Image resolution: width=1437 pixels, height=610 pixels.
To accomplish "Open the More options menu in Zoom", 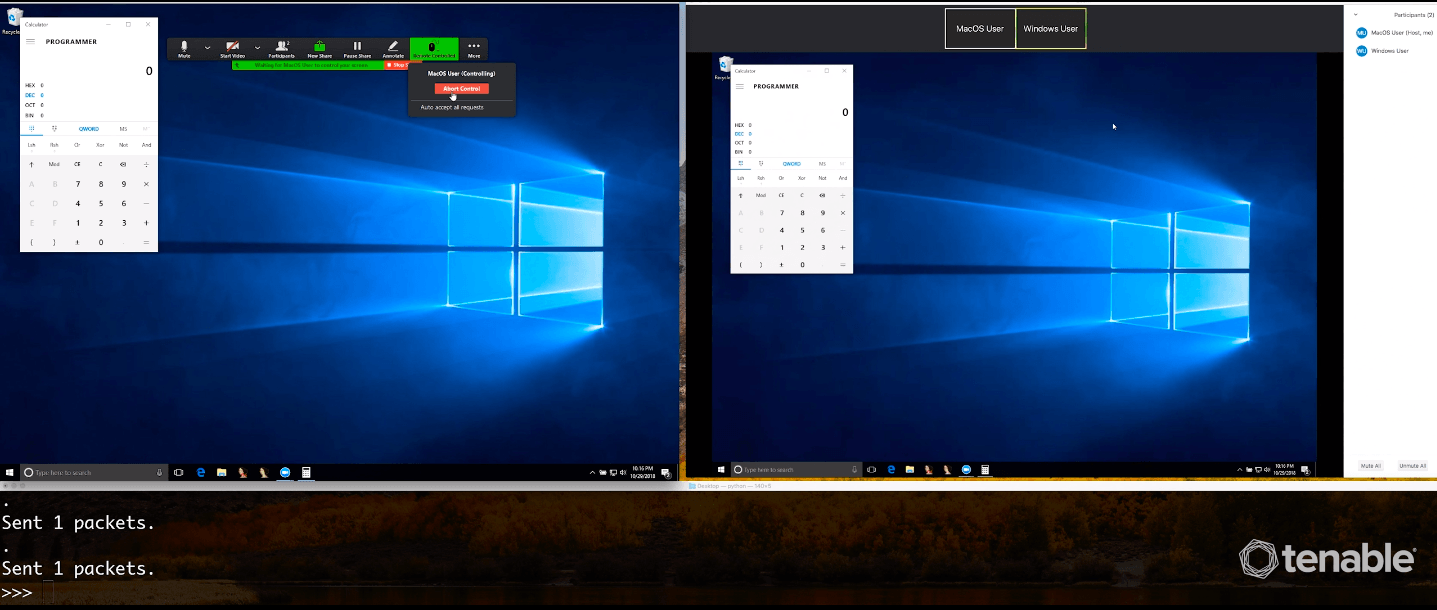I will coord(473,48).
